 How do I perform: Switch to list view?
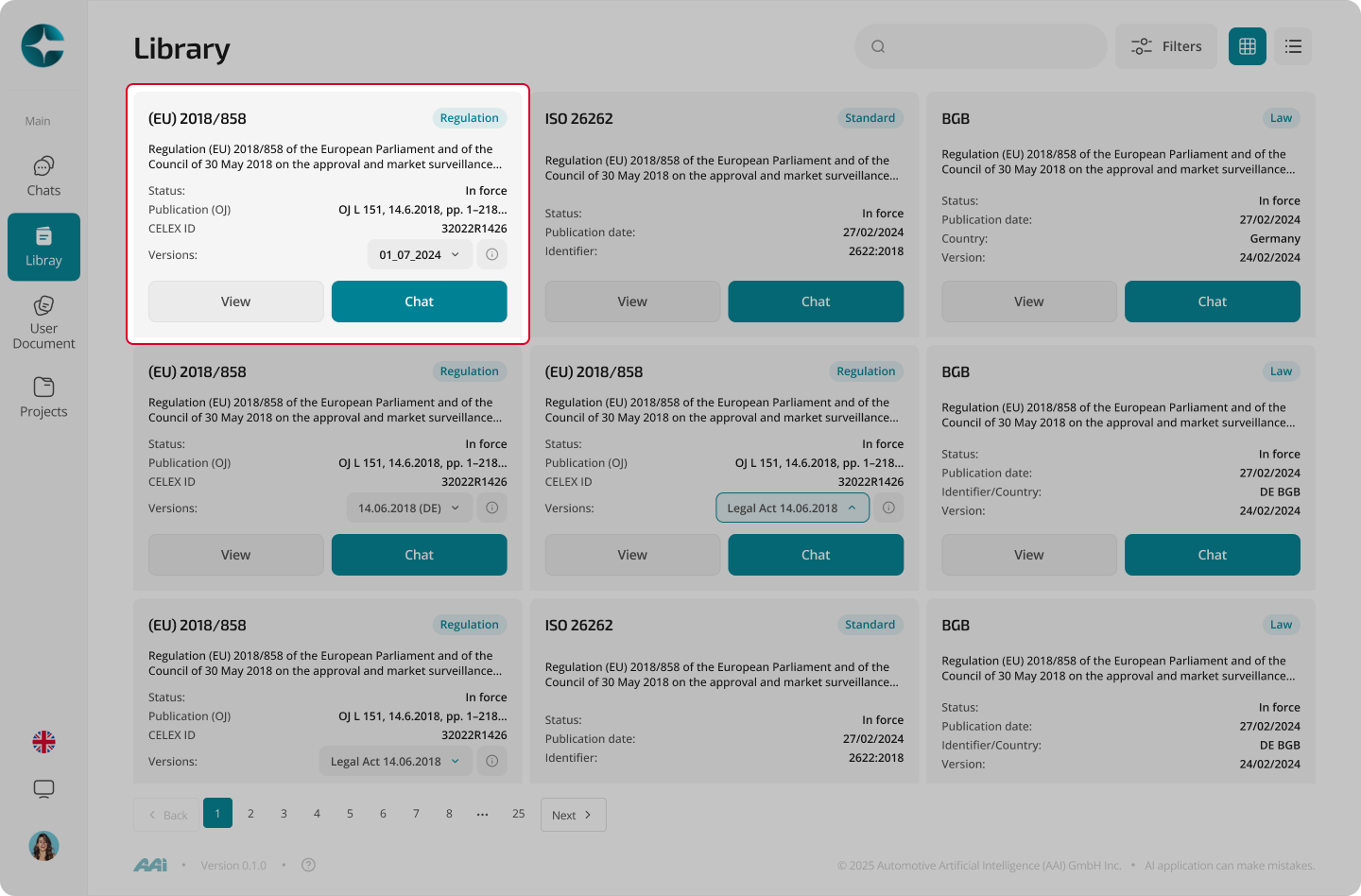coord(1293,46)
